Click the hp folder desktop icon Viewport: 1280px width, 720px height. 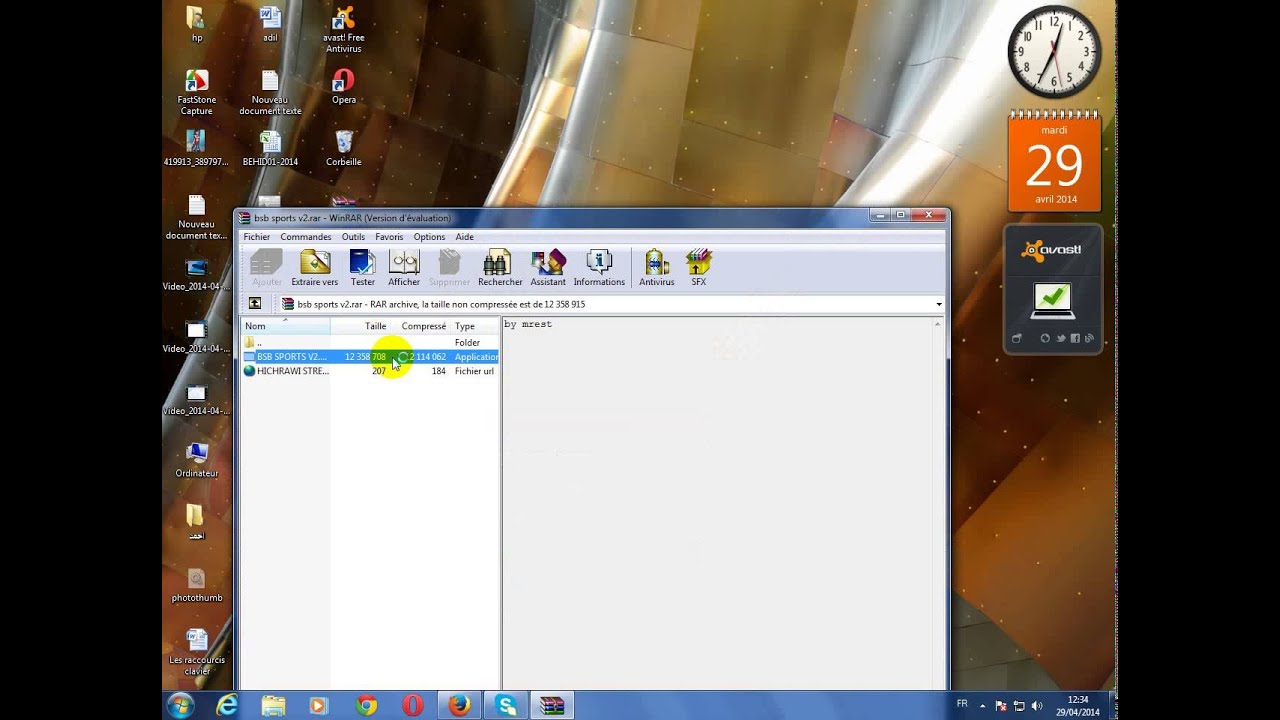point(196,25)
